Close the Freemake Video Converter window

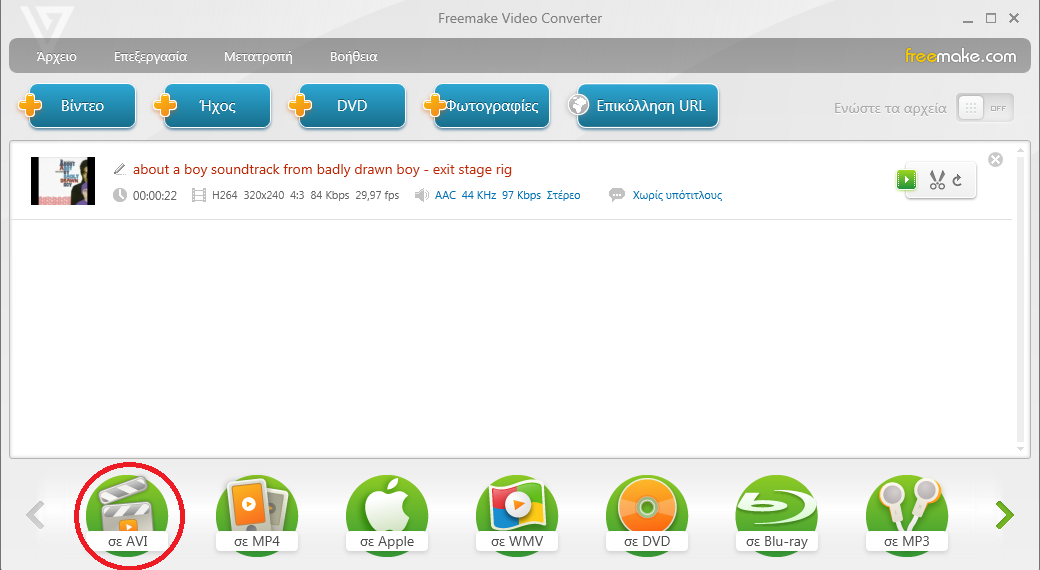(x=1014, y=19)
